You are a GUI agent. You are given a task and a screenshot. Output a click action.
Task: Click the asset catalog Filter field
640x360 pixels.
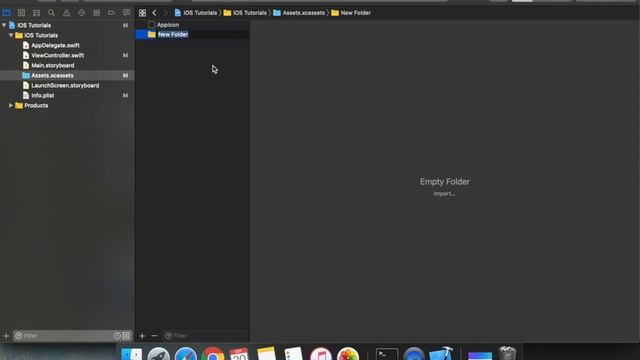click(205, 336)
